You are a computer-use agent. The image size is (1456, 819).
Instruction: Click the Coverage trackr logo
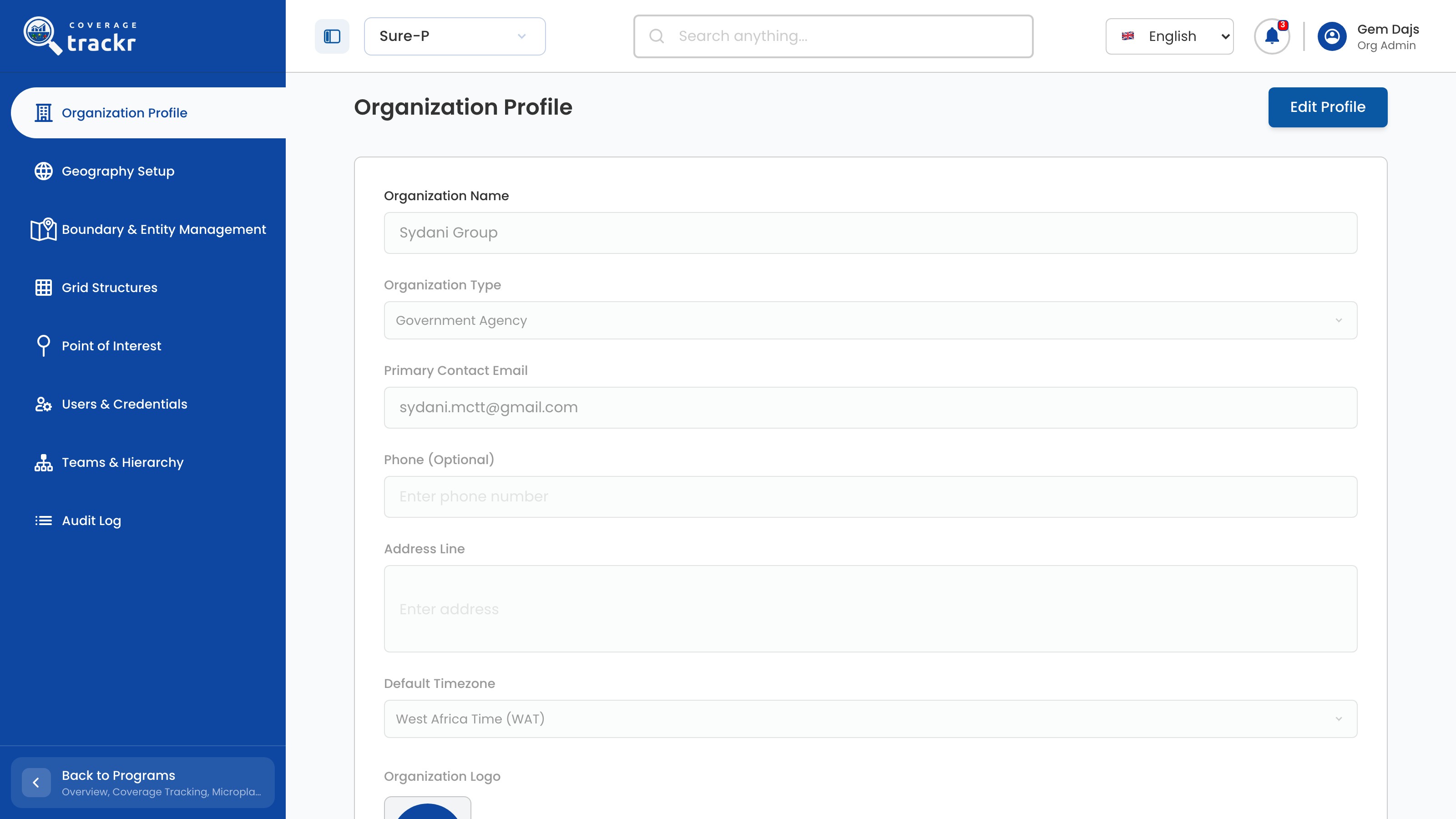tap(80, 35)
